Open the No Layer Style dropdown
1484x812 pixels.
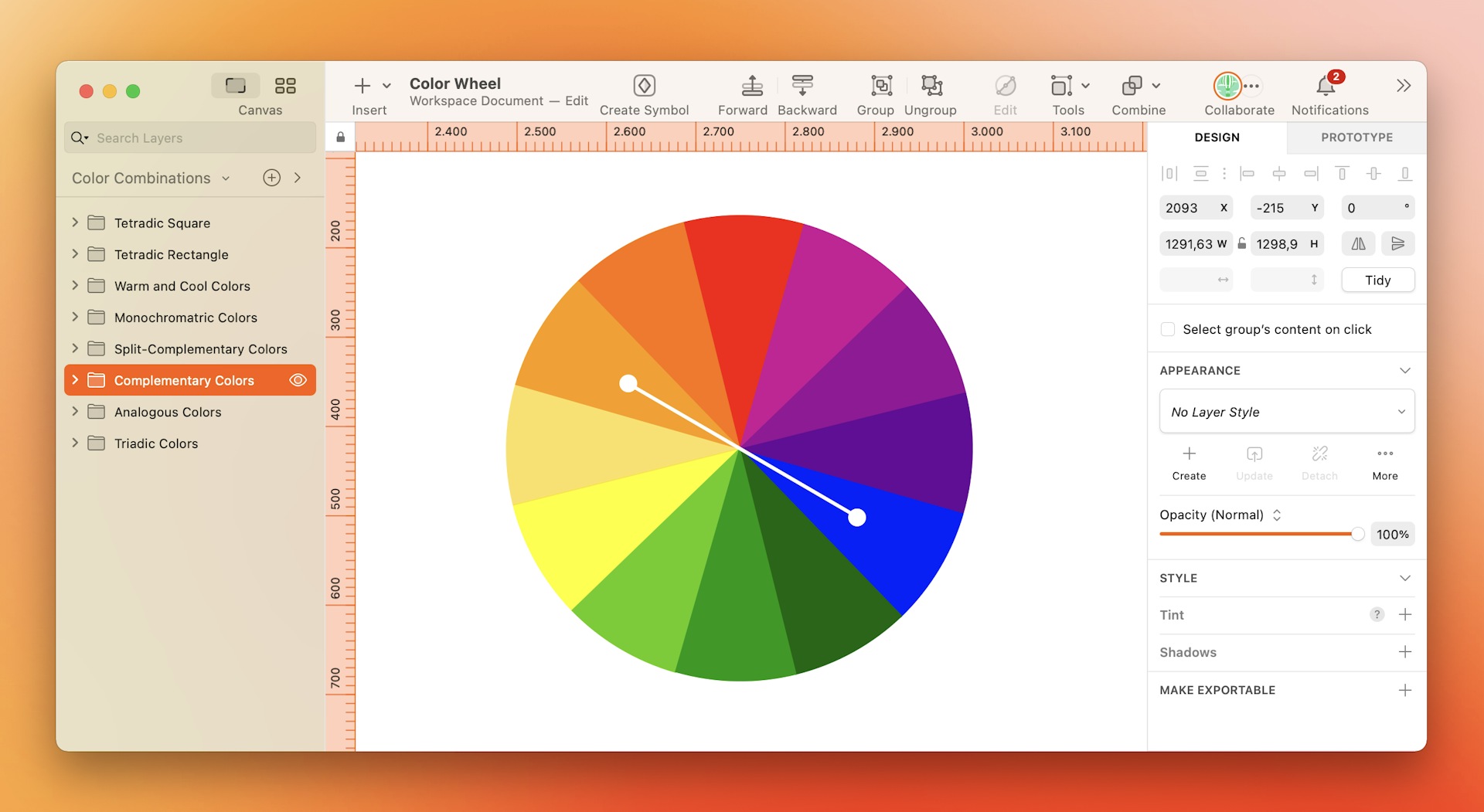1285,411
